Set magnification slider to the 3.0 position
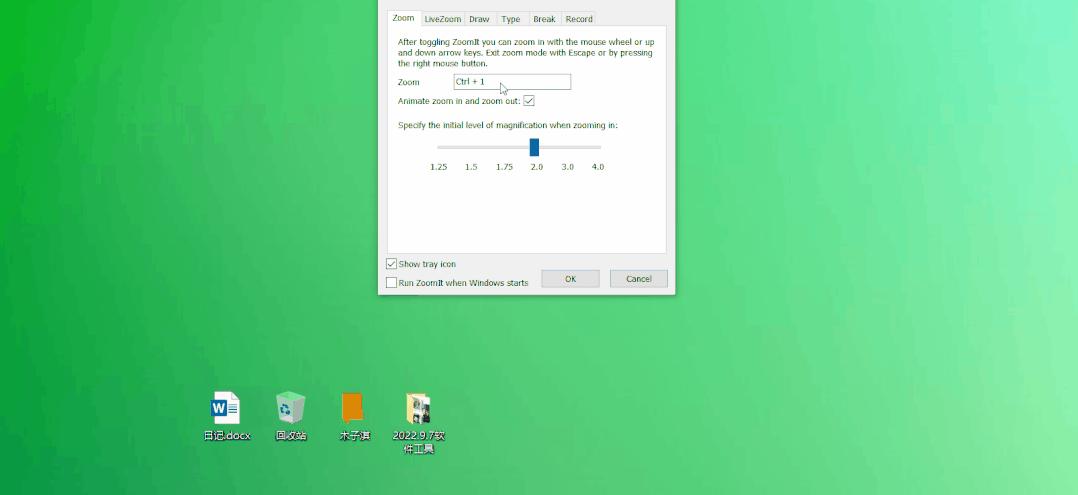The height and width of the screenshot is (495, 1078). 567,147
